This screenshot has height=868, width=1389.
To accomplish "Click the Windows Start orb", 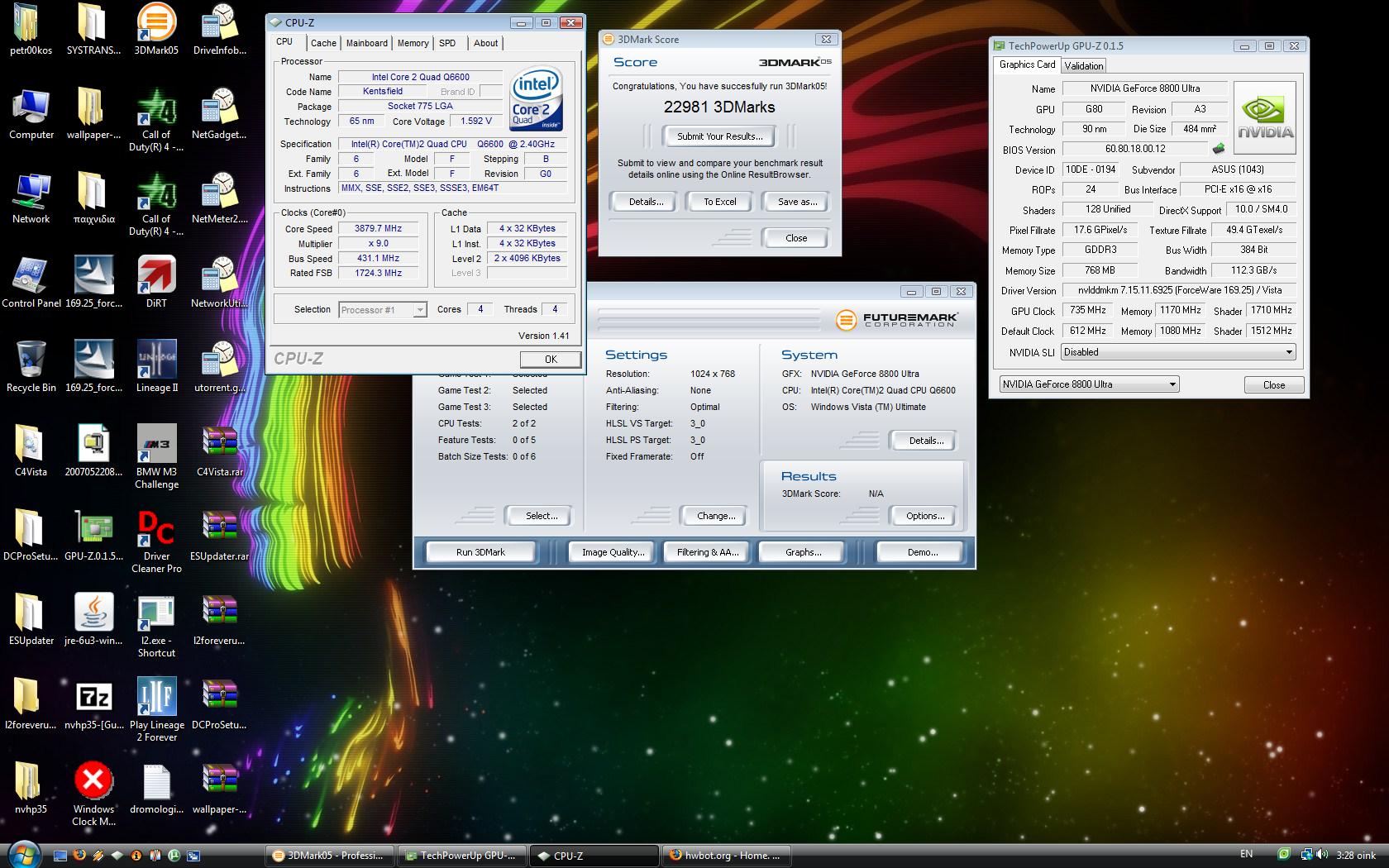I will 24,856.
